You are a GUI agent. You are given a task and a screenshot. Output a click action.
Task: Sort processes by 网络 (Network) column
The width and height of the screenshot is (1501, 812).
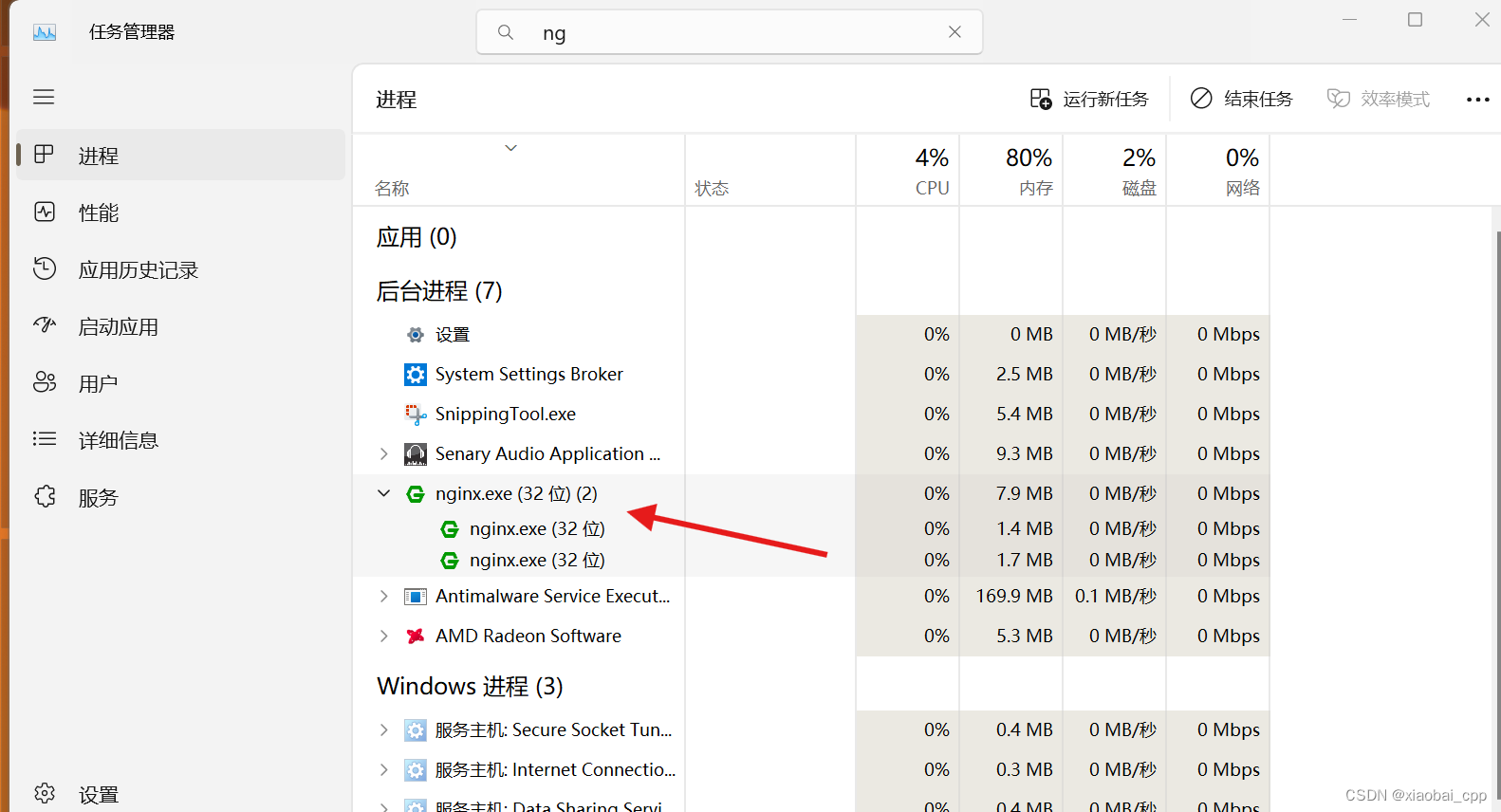pyautogui.click(x=1218, y=171)
